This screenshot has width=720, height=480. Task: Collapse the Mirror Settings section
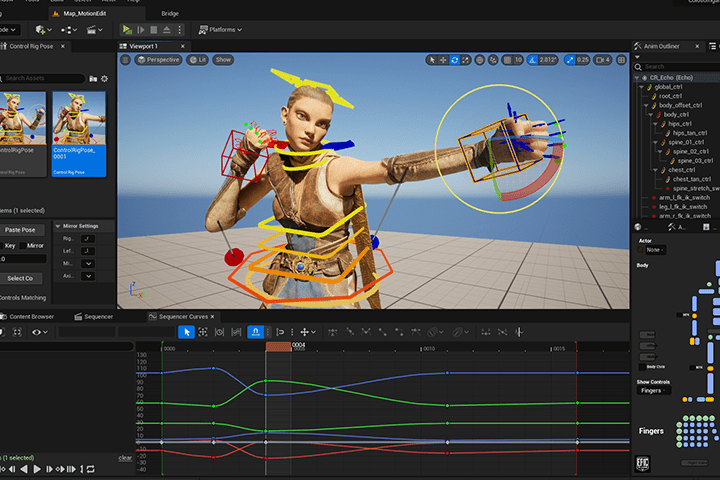coord(58,226)
